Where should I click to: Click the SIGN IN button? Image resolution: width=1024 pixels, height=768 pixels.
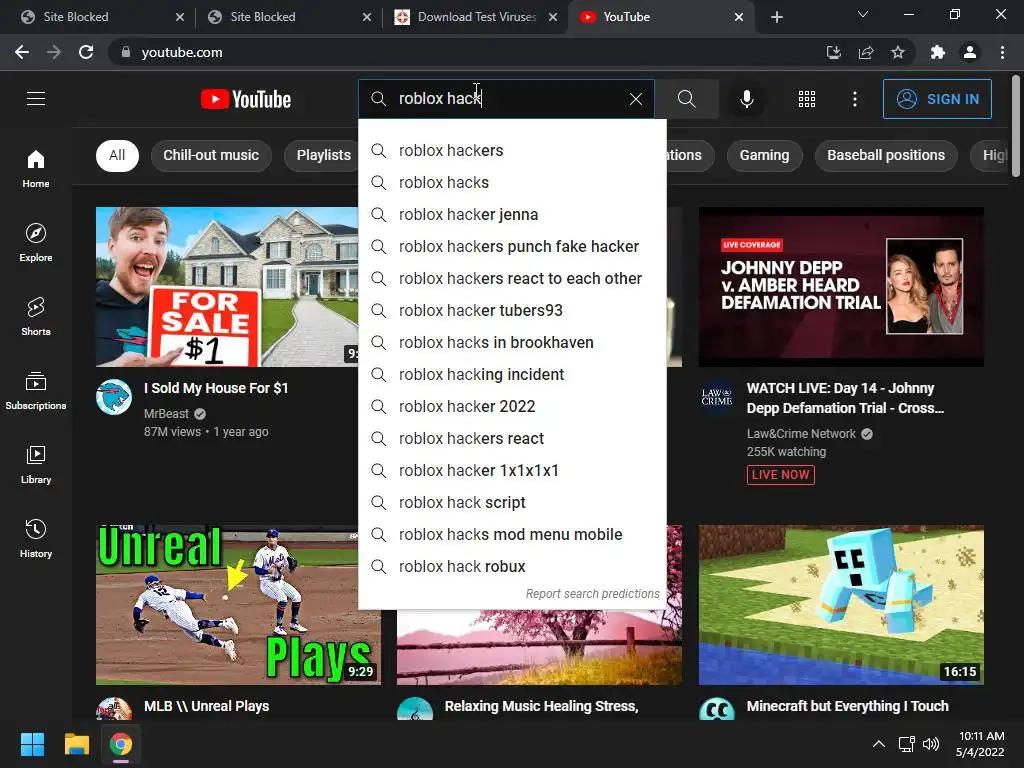pyautogui.click(x=937, y=99)
